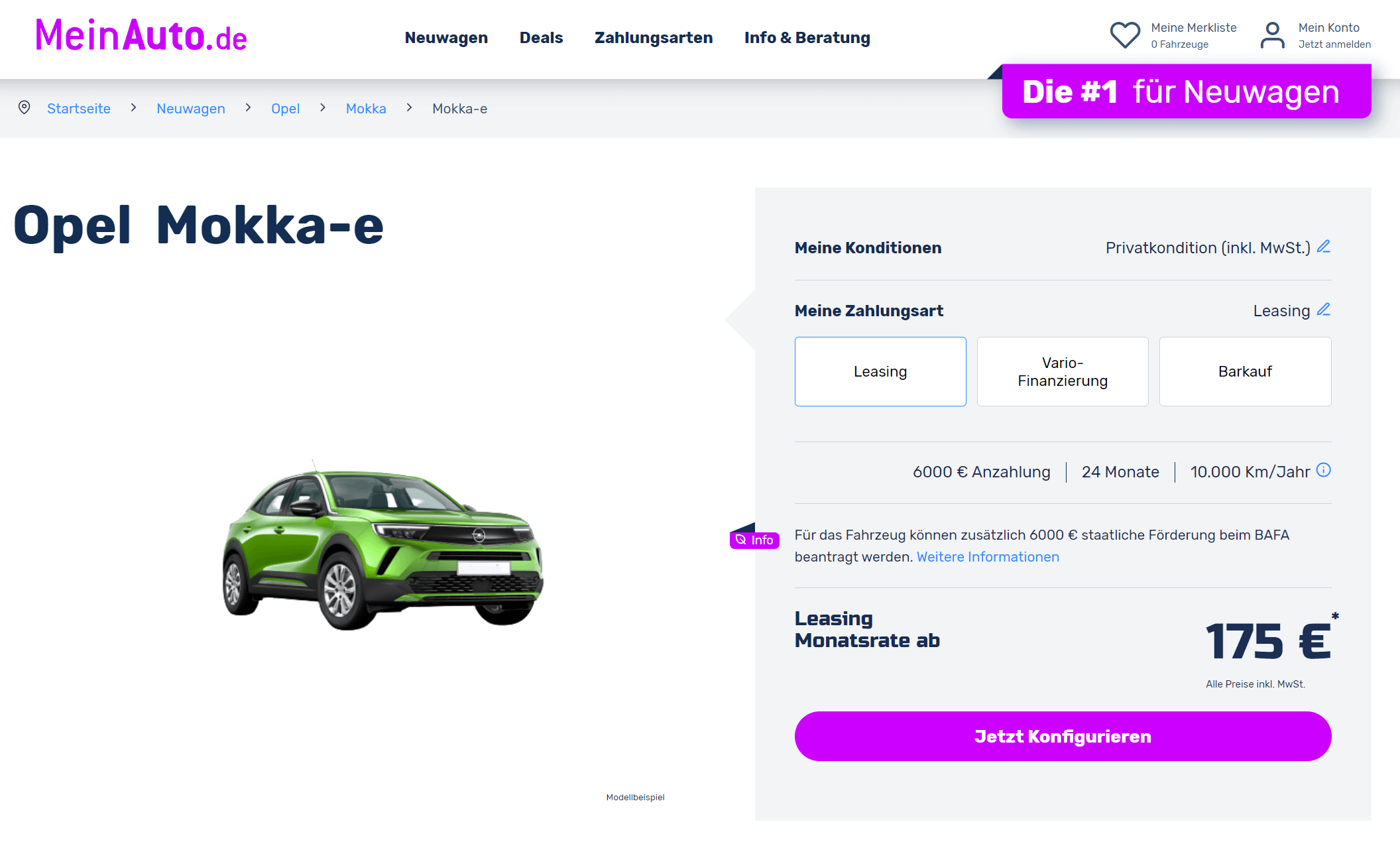1400x846 pixels.
Task: Click the Meine Konditionen label
Action: [x=868, y=248]
